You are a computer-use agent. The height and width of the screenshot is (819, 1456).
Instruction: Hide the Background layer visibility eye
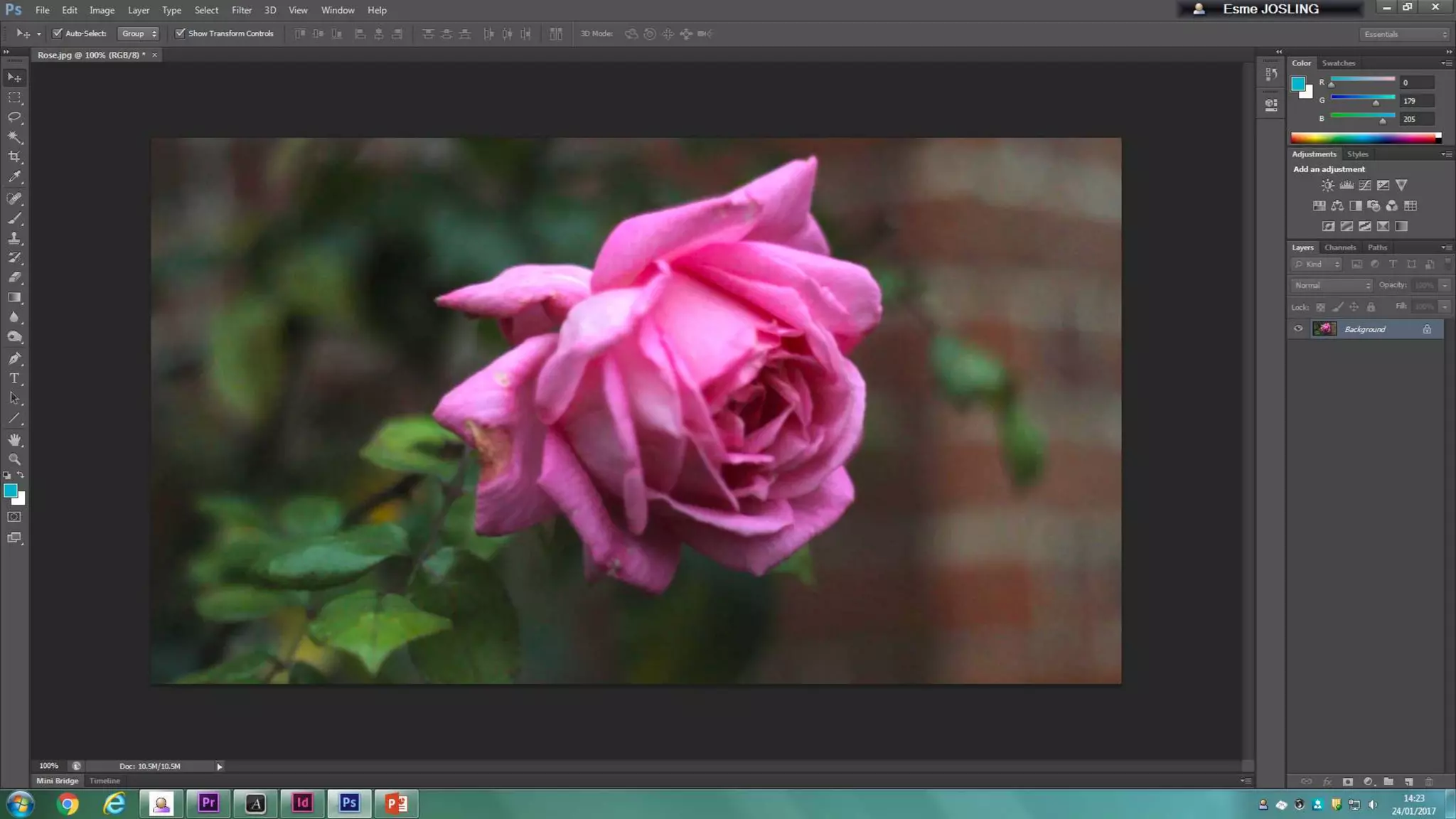1298,328
